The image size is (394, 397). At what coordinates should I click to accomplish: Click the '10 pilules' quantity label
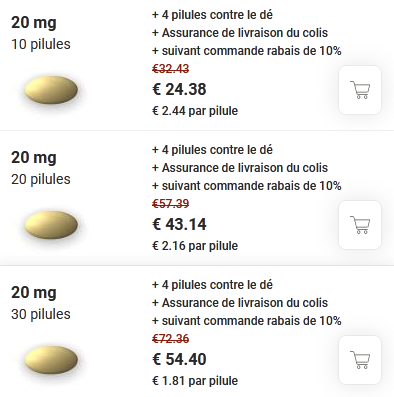pos(41,44)
